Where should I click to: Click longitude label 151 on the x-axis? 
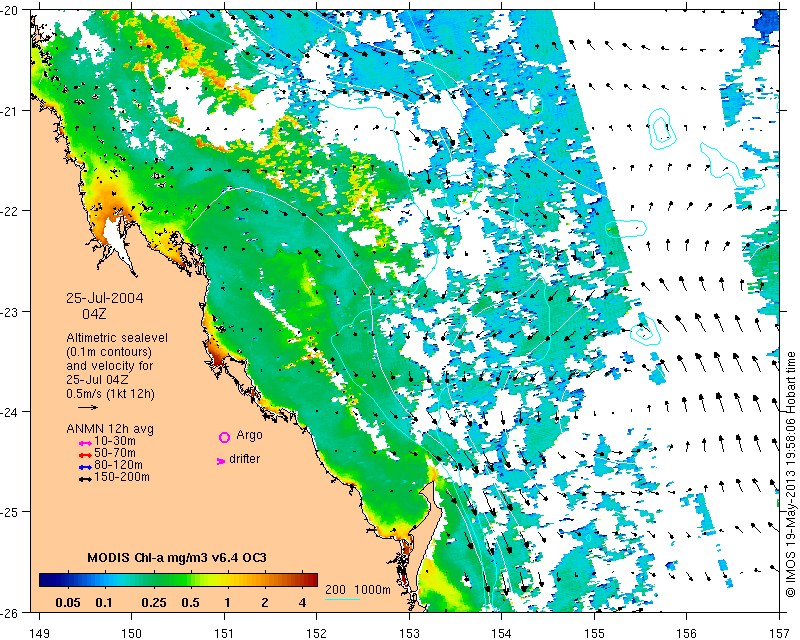coord(224,633)
